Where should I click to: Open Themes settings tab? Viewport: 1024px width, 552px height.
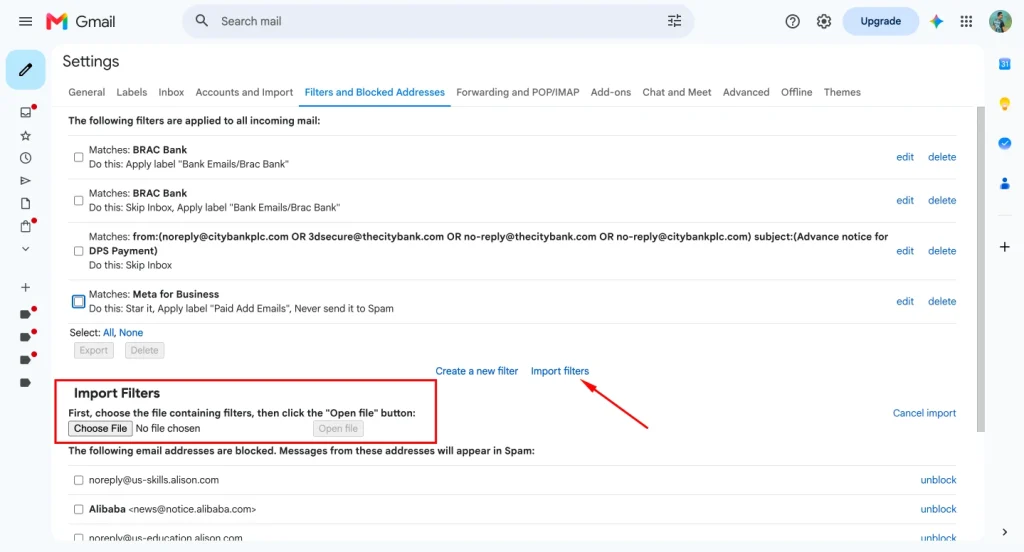(842, 92)
